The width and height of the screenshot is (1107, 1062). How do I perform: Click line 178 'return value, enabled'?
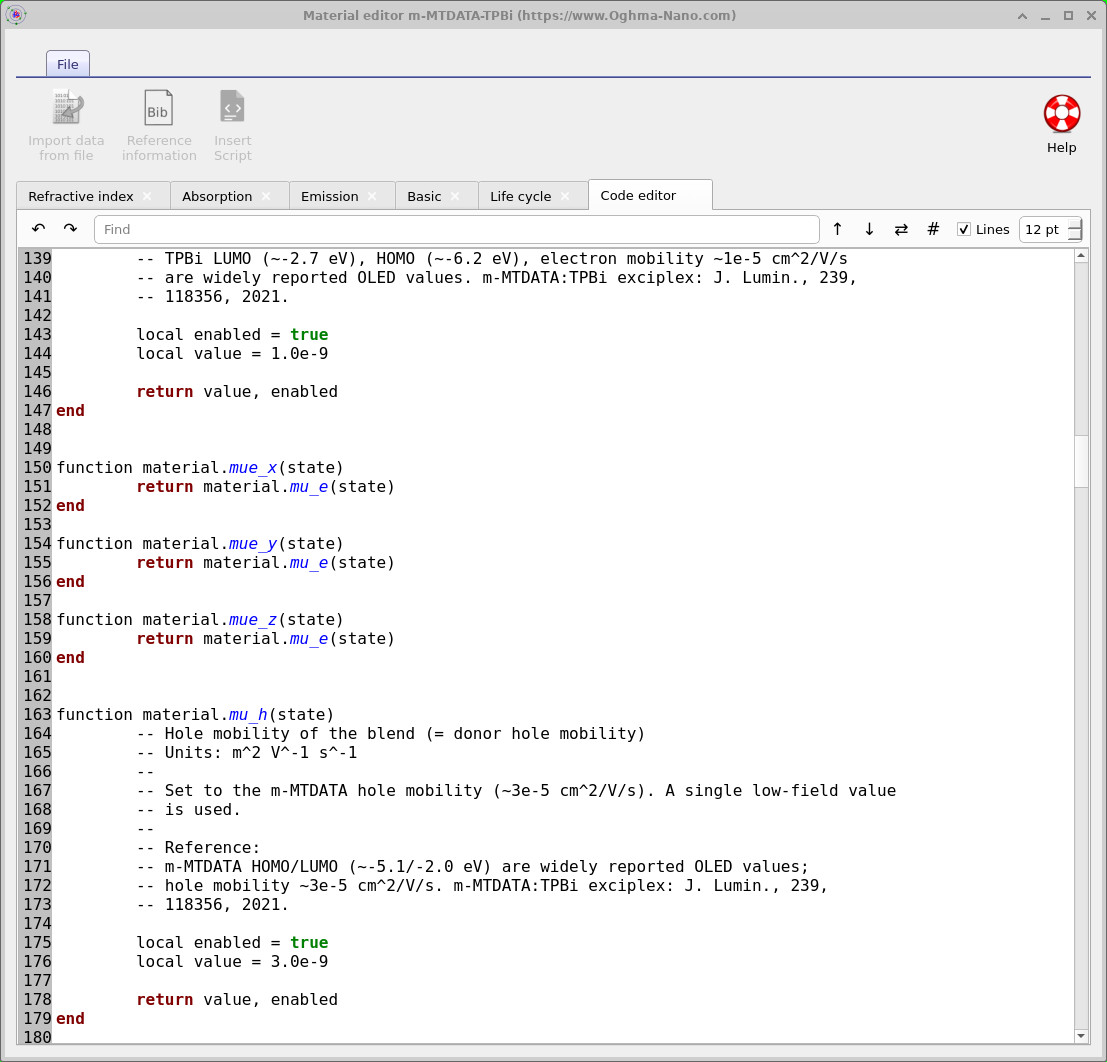[237, 999]
